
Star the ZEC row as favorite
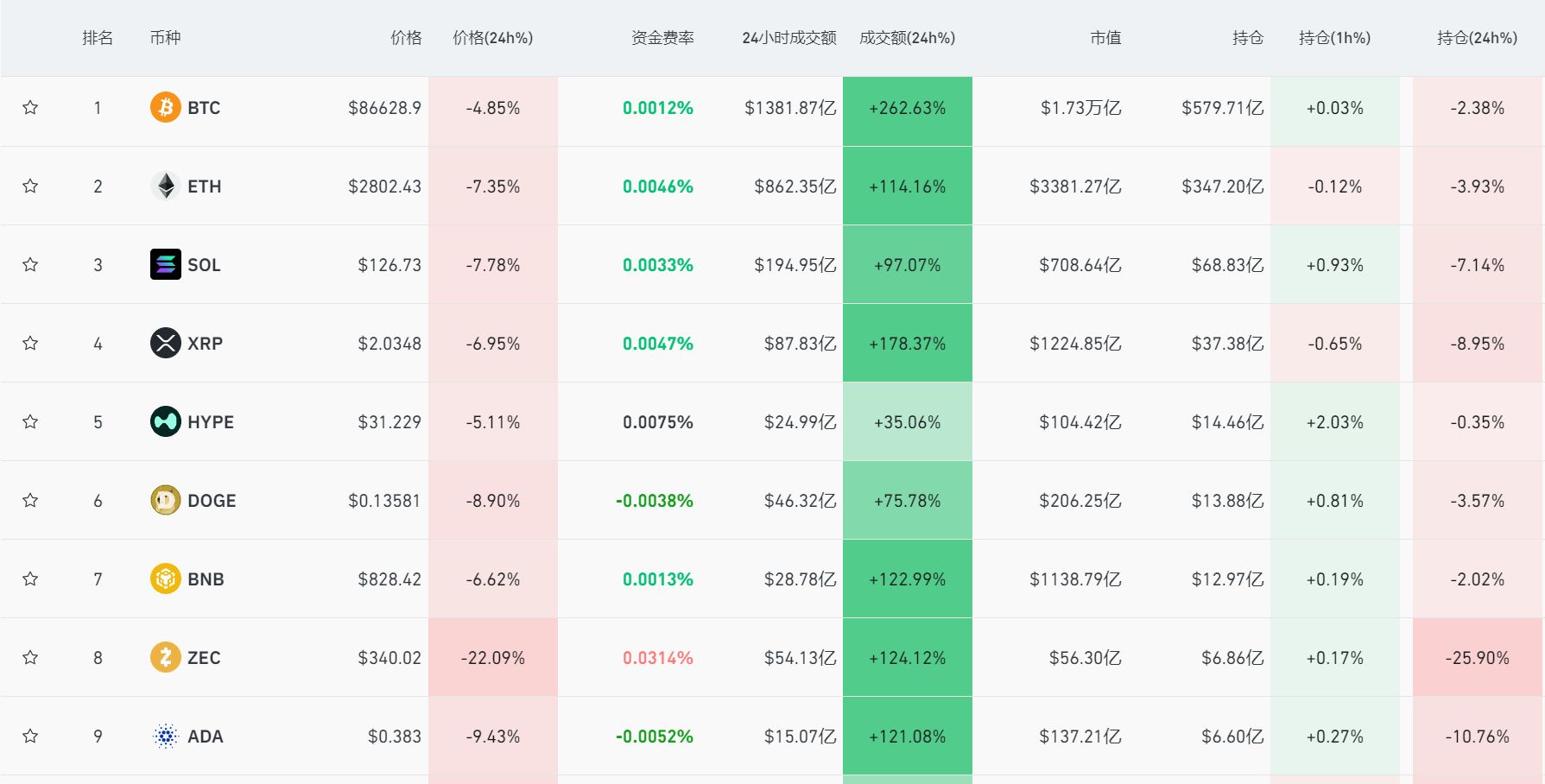30,658
